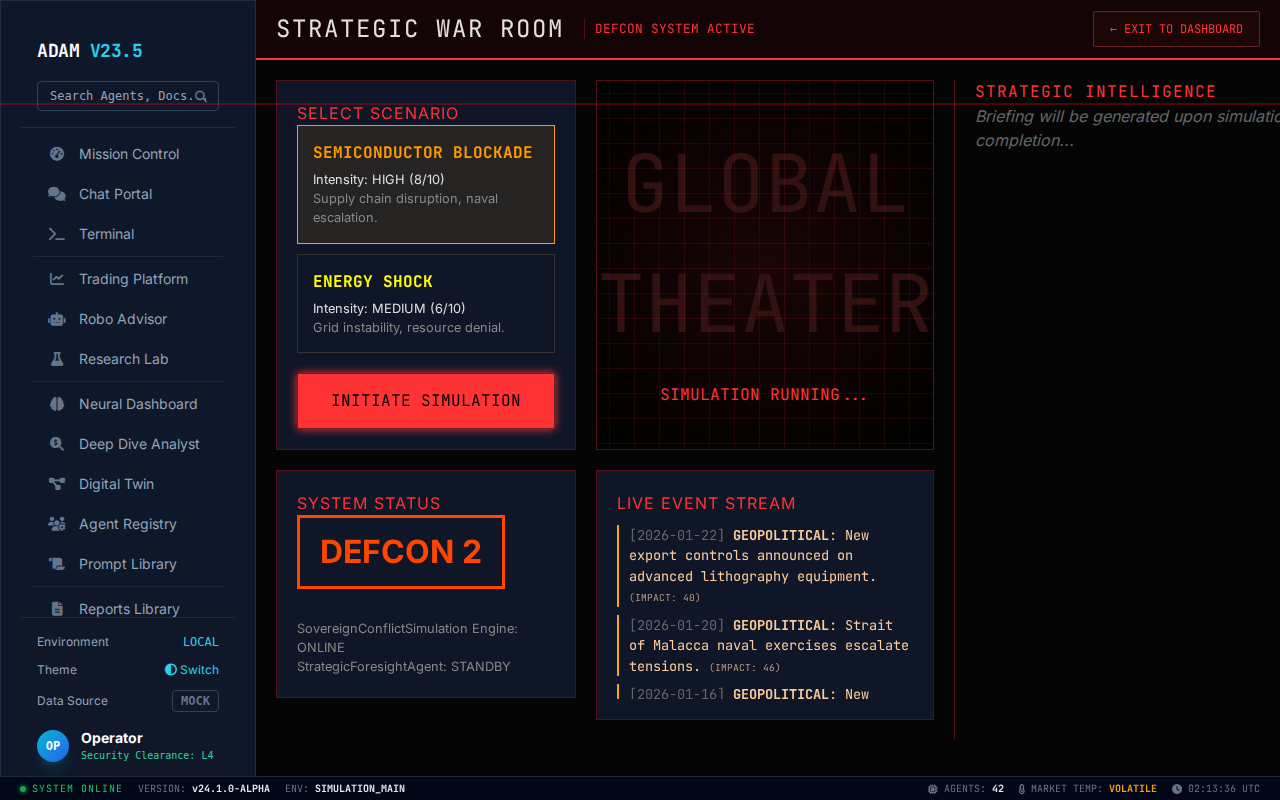Viewport: 1280px width, 800px height.
Task: Click Exit to Dashboard button
Action: coord(1175,29)
